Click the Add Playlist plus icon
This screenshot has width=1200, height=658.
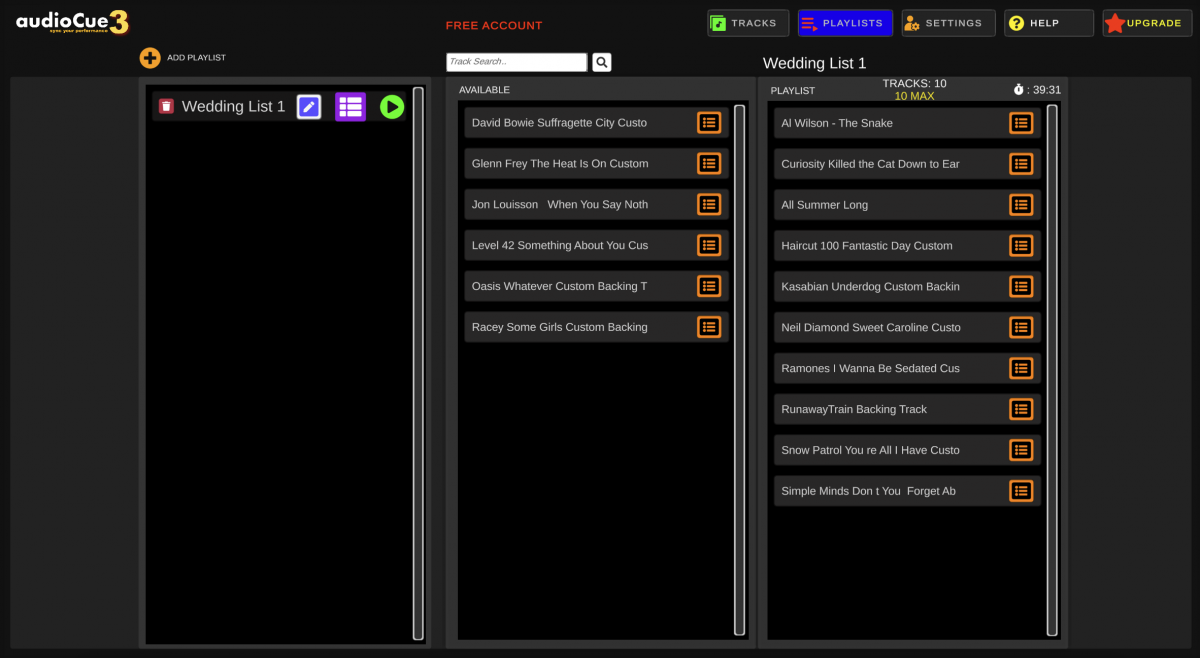150,58
